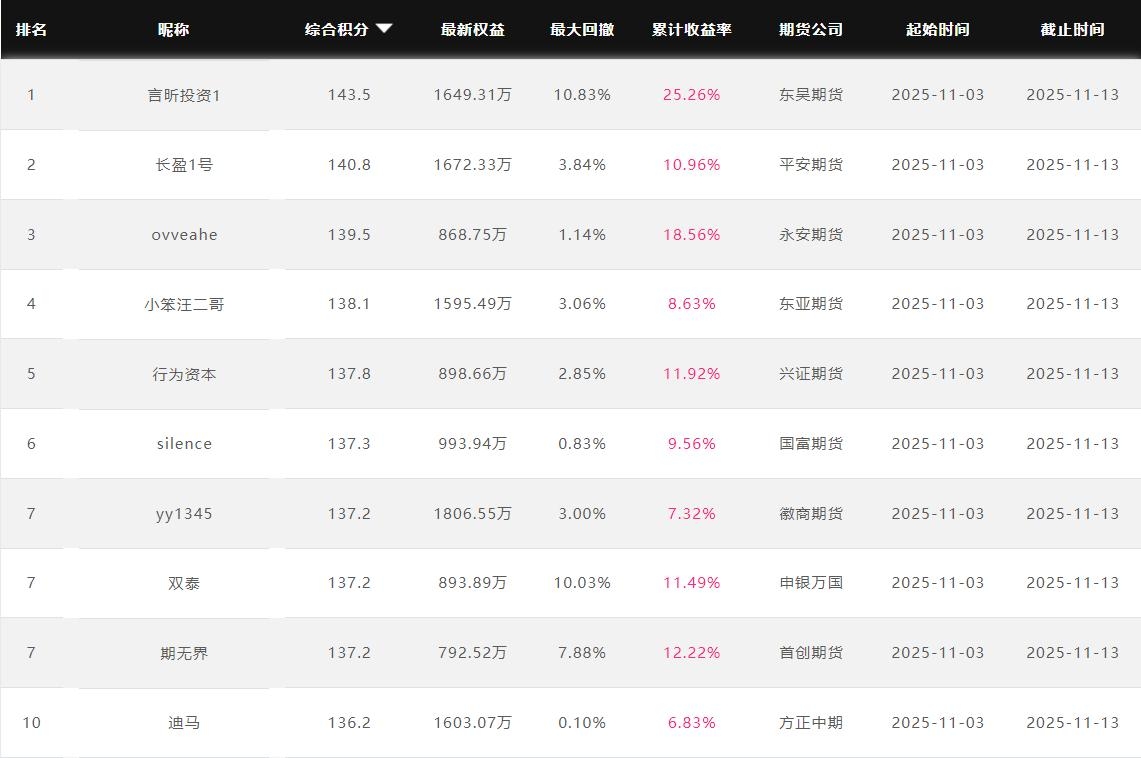1141x758 pixels.
Task: Open the 双泰 trader entry
Action: tap(184, 583)
